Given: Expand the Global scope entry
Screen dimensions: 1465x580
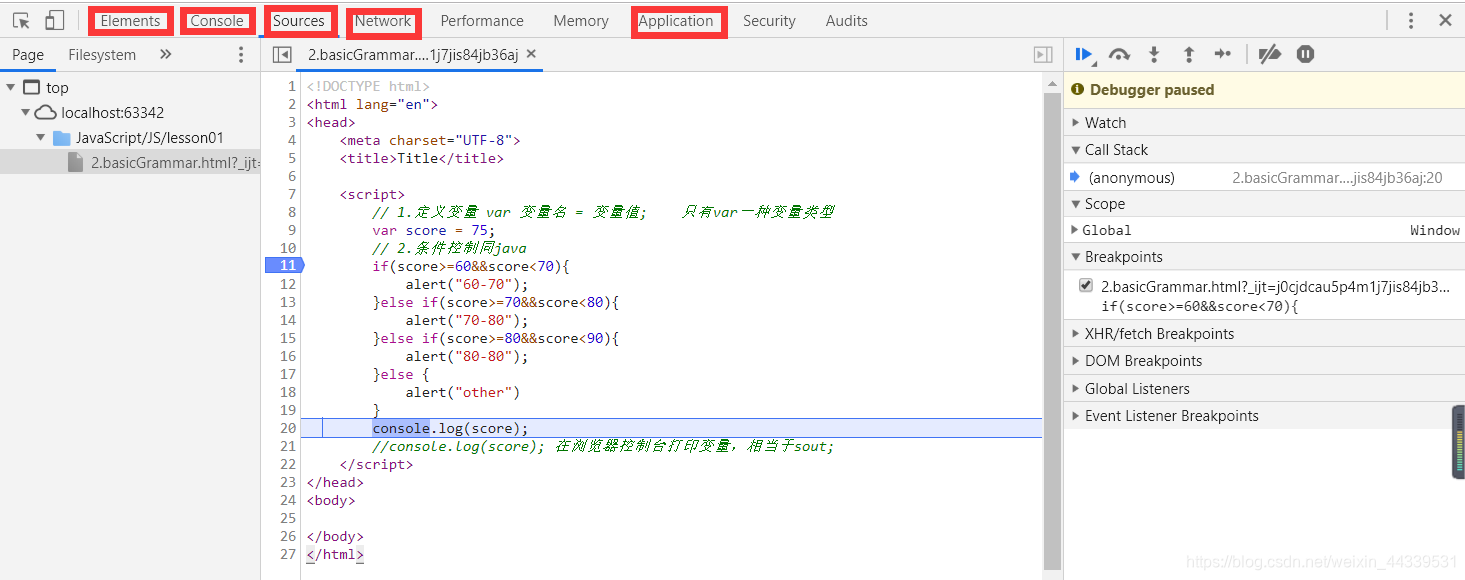Looking at the screenshot, I should [x=1075, y=230].
